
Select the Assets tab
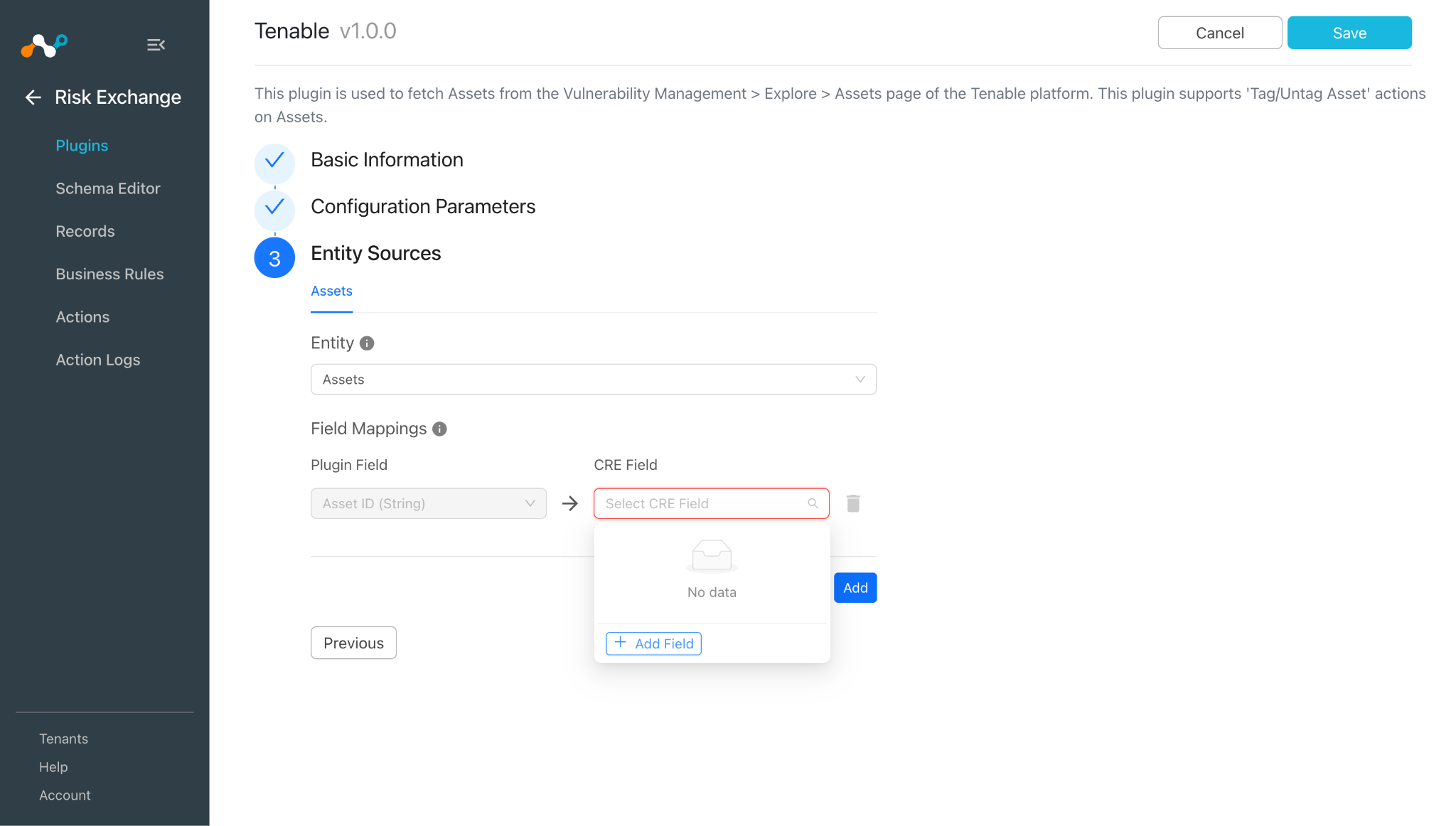tap(331, 291)
